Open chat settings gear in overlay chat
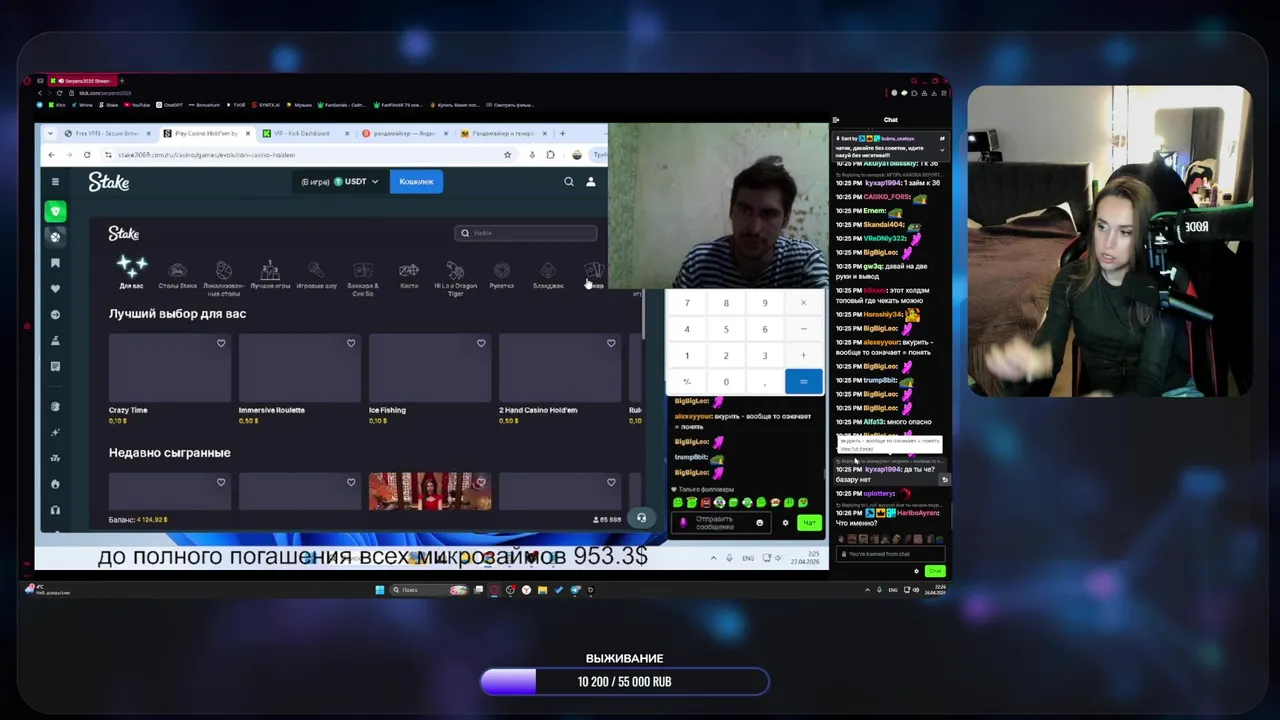The image size is (1280, 720). 785,523
